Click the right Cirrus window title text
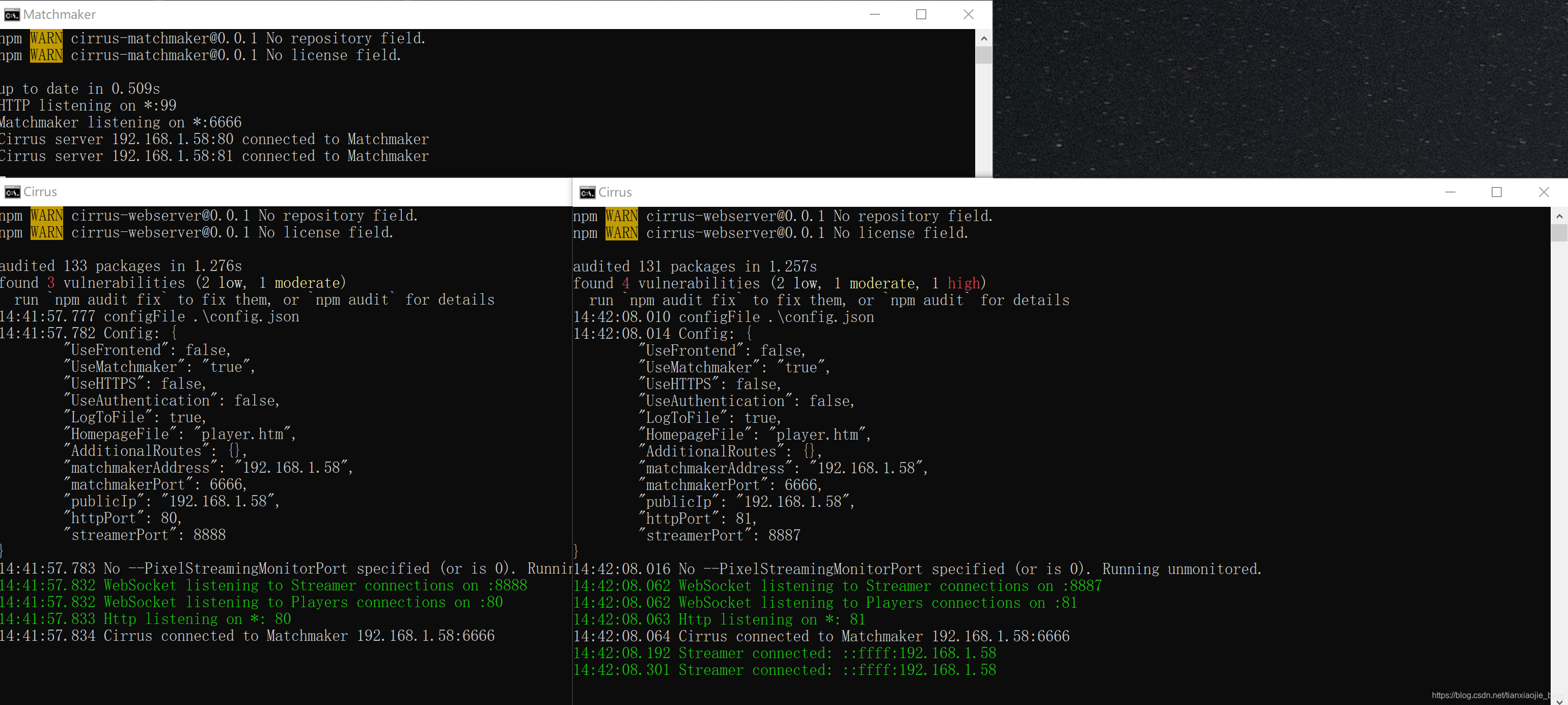This screenshot has width=1568, height=705. tap(615, 193)
